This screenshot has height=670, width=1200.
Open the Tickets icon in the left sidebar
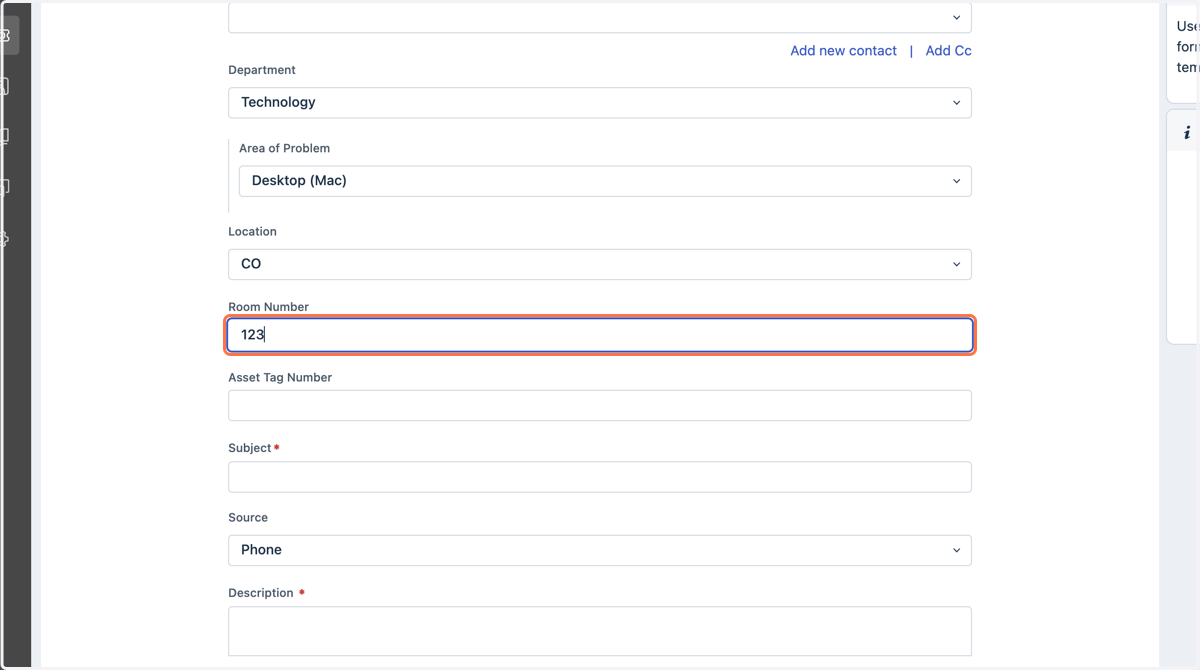[x=5, y=36]
